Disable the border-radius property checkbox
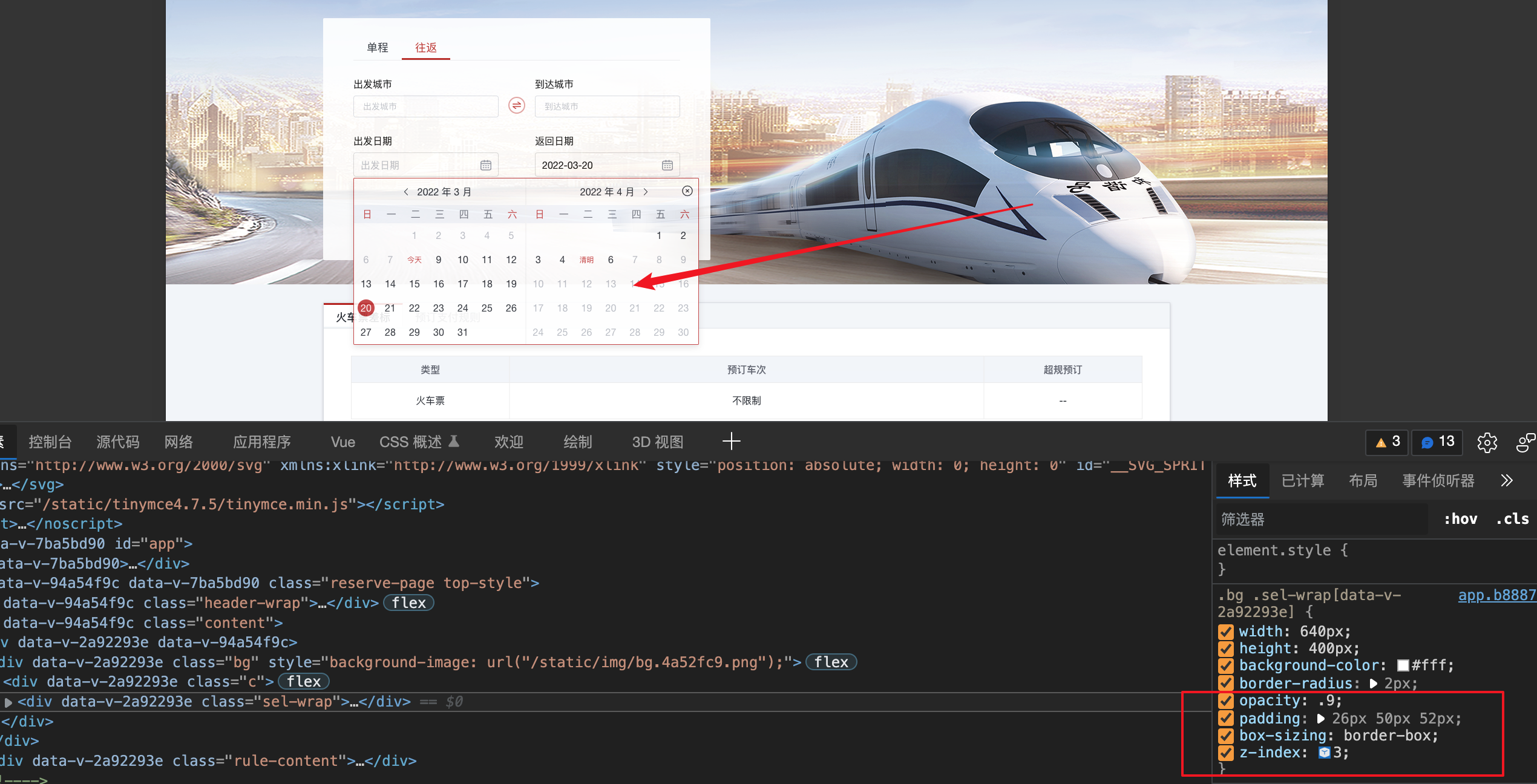 pyautogui.click(x=1226, y=684)
